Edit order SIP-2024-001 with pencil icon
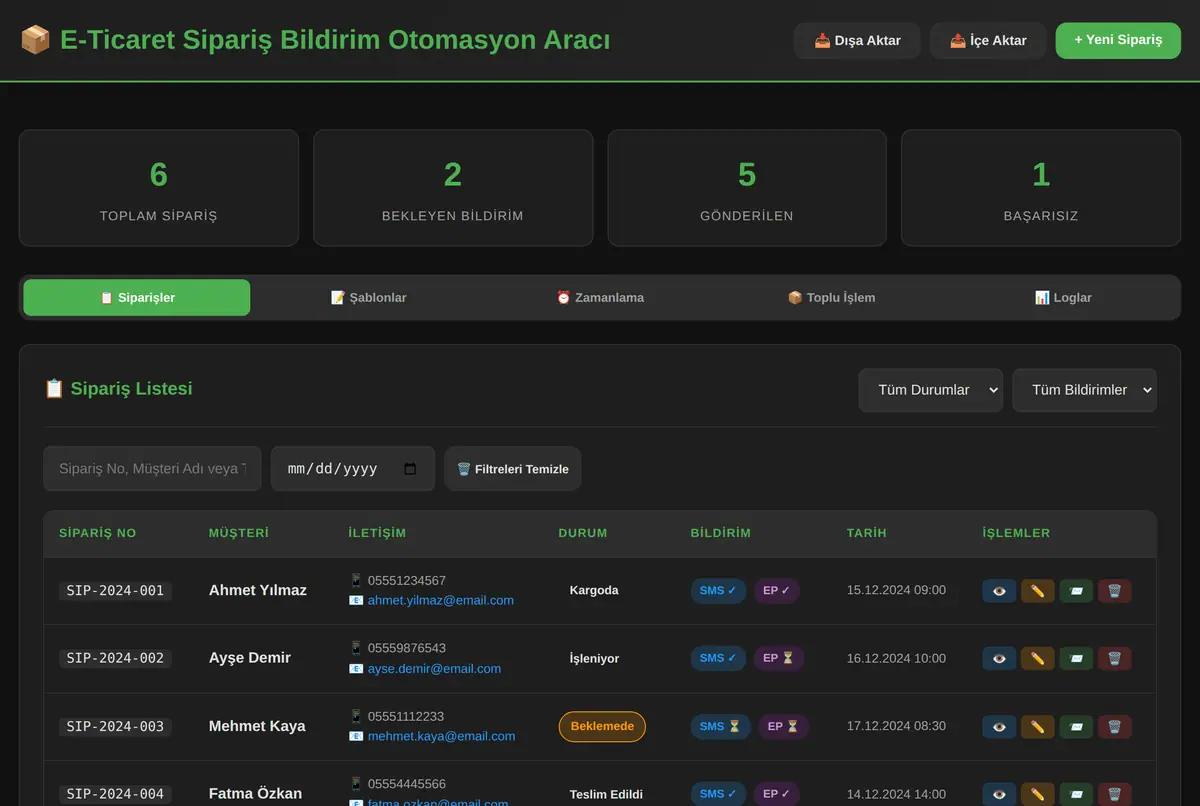Screen dimensions: 1200x806 [1038, 591]
